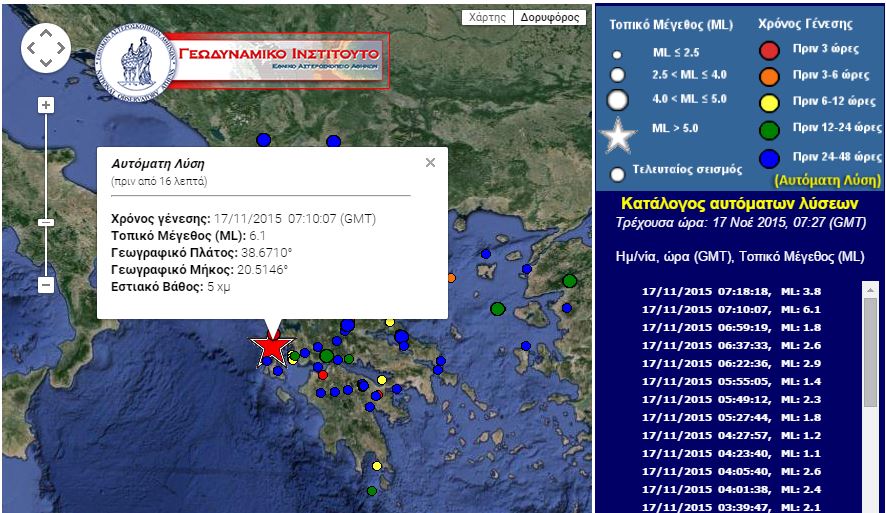886x513 pixels.
Task: Click the orange earthquake marker on map
Action: pos(451,277)
